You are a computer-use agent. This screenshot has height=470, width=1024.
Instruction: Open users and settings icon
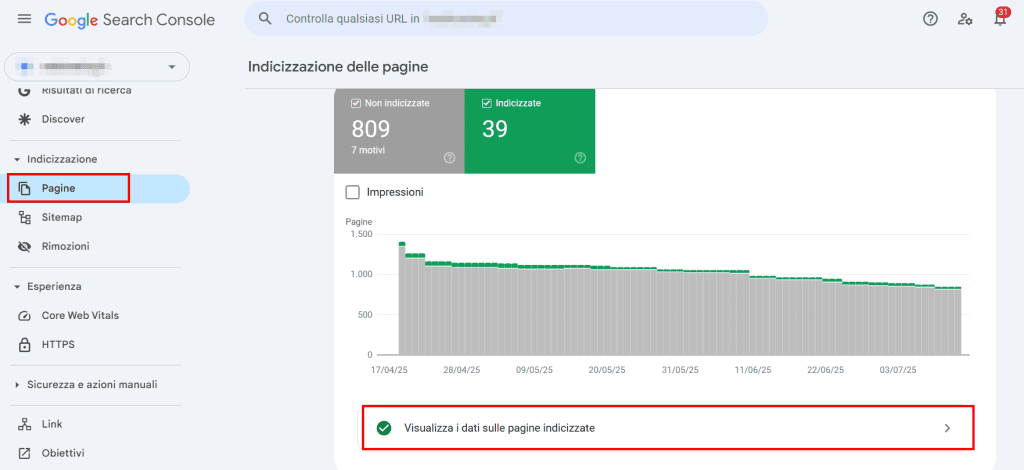point(965,19)
